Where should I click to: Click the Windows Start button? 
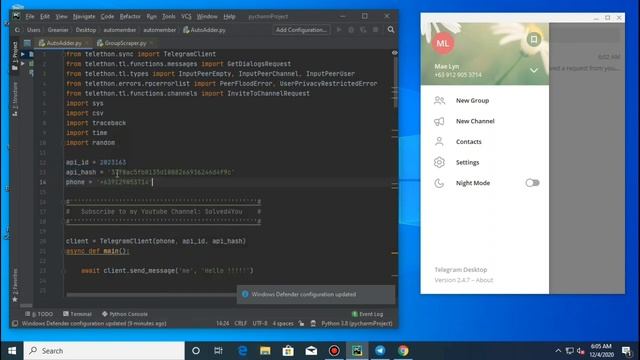coord(12,351)
